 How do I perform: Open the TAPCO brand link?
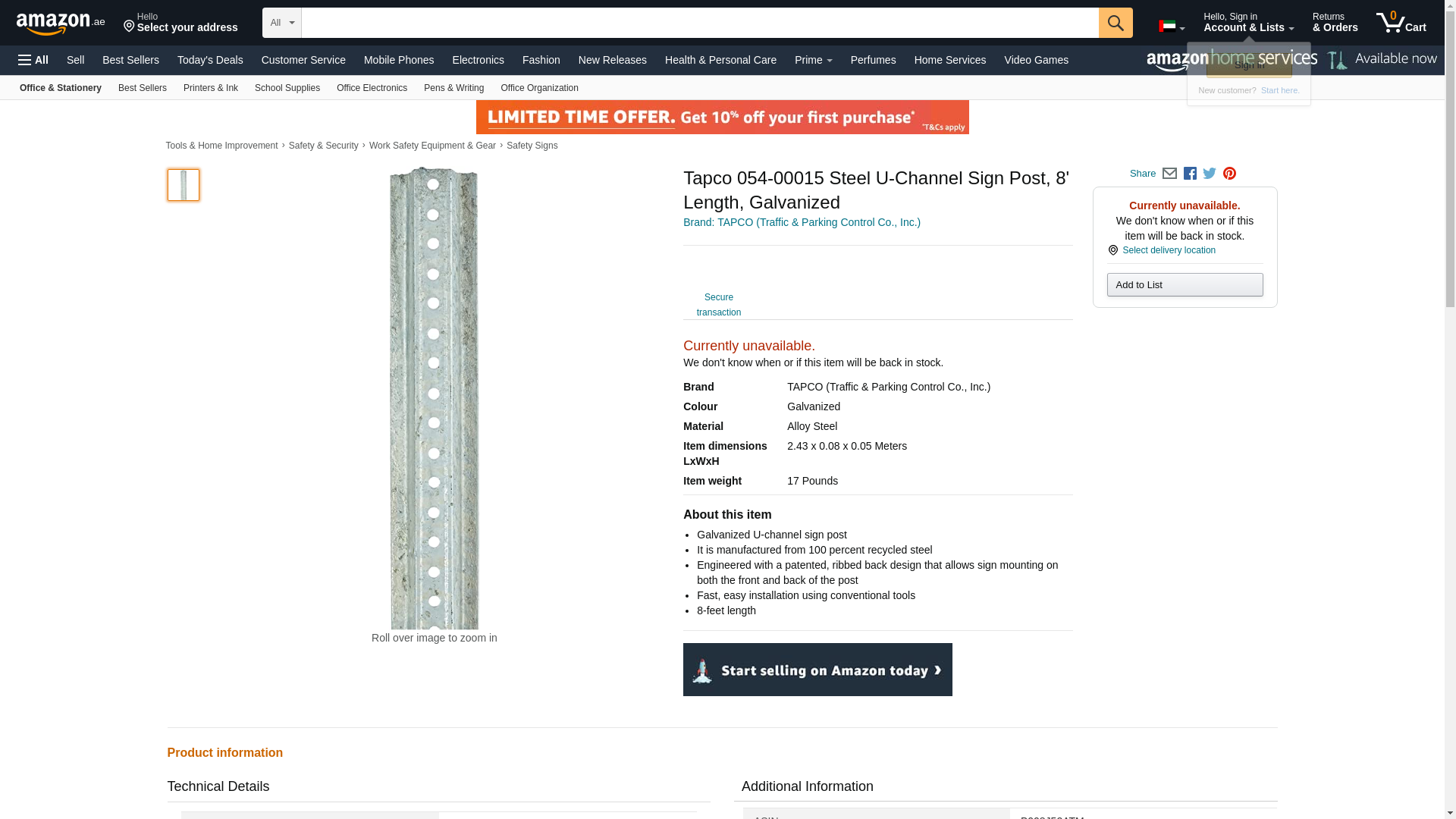click(x=802, y=222)
